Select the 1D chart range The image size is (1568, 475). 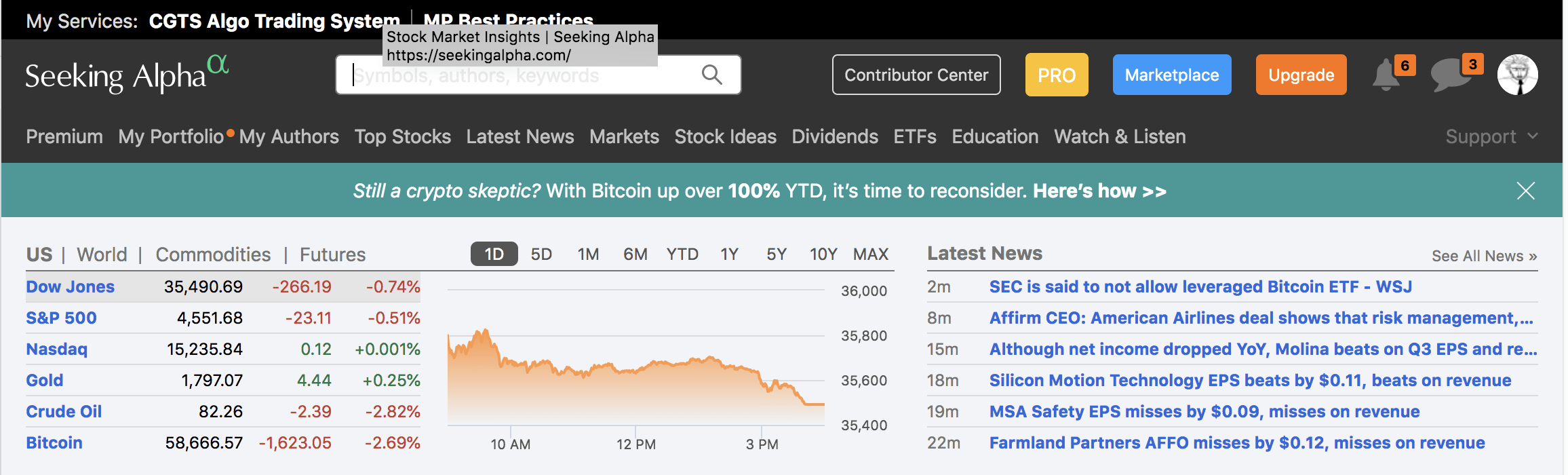(494, 254)
